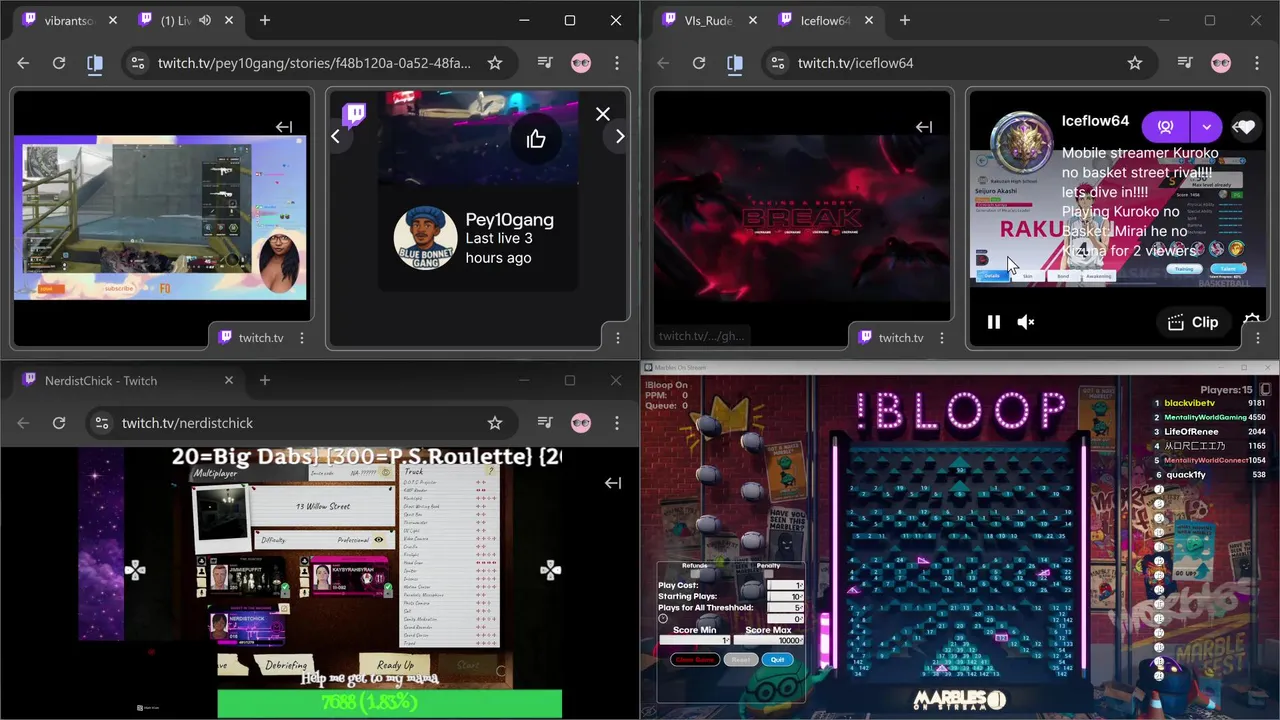Image resolution: width=1280 pixels, height=720 pixels.
Task: Open a new tab in the nerdistchick window
Action: click(x=265, y=380)
